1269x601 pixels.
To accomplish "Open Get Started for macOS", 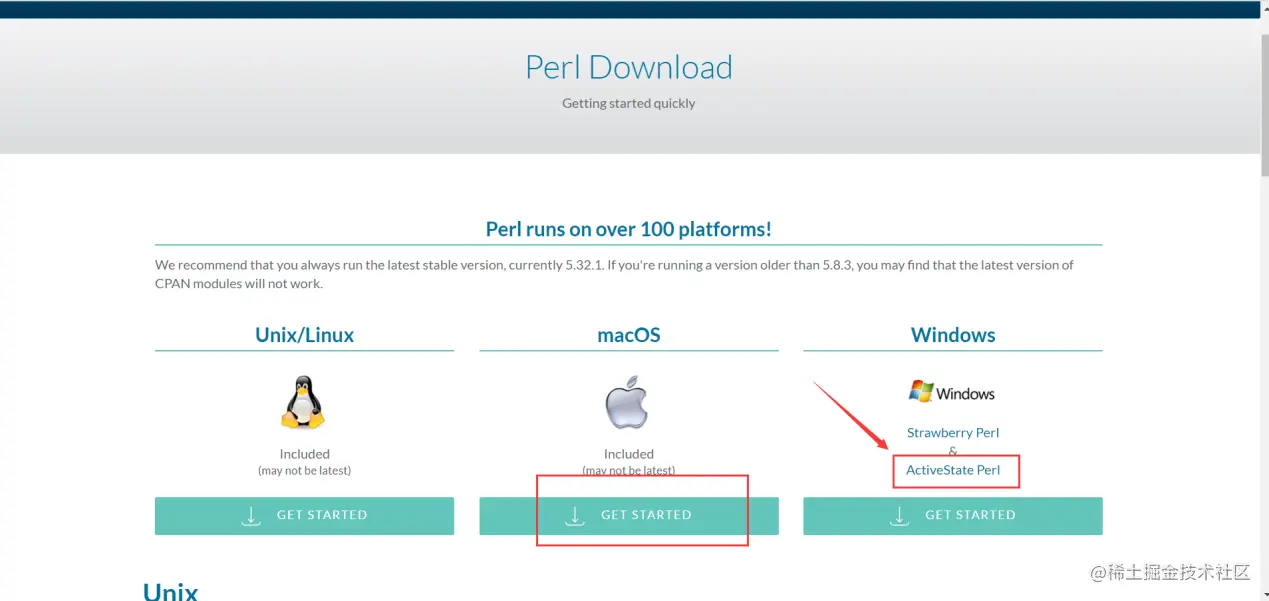I will [628, 516].
